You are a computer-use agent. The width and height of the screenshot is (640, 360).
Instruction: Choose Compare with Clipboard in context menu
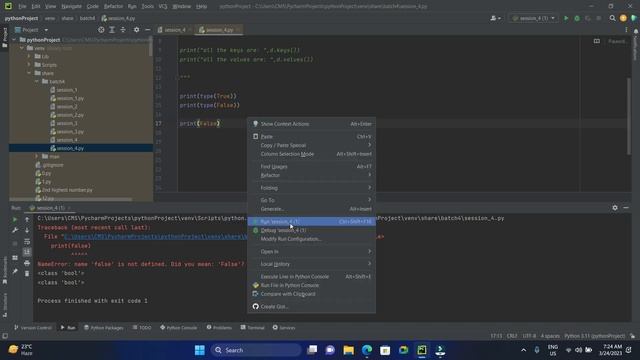[x=311, y=294]
